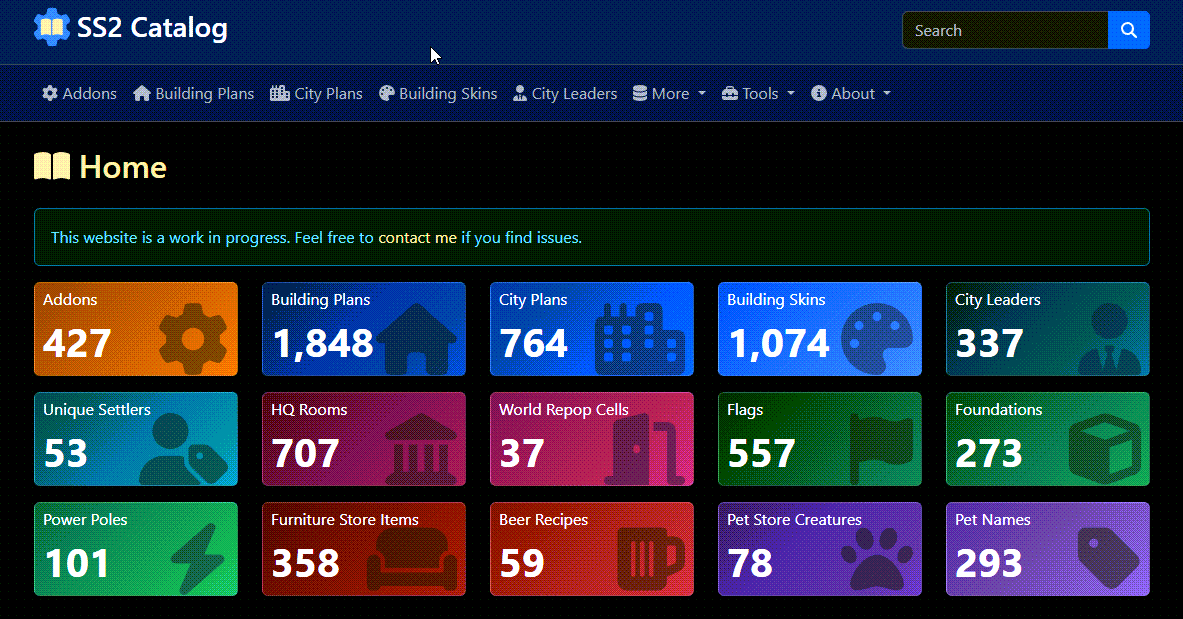1183x619 pixels.
Task: Click the cube icon on Foundations card
Action: coord(1103,449)
